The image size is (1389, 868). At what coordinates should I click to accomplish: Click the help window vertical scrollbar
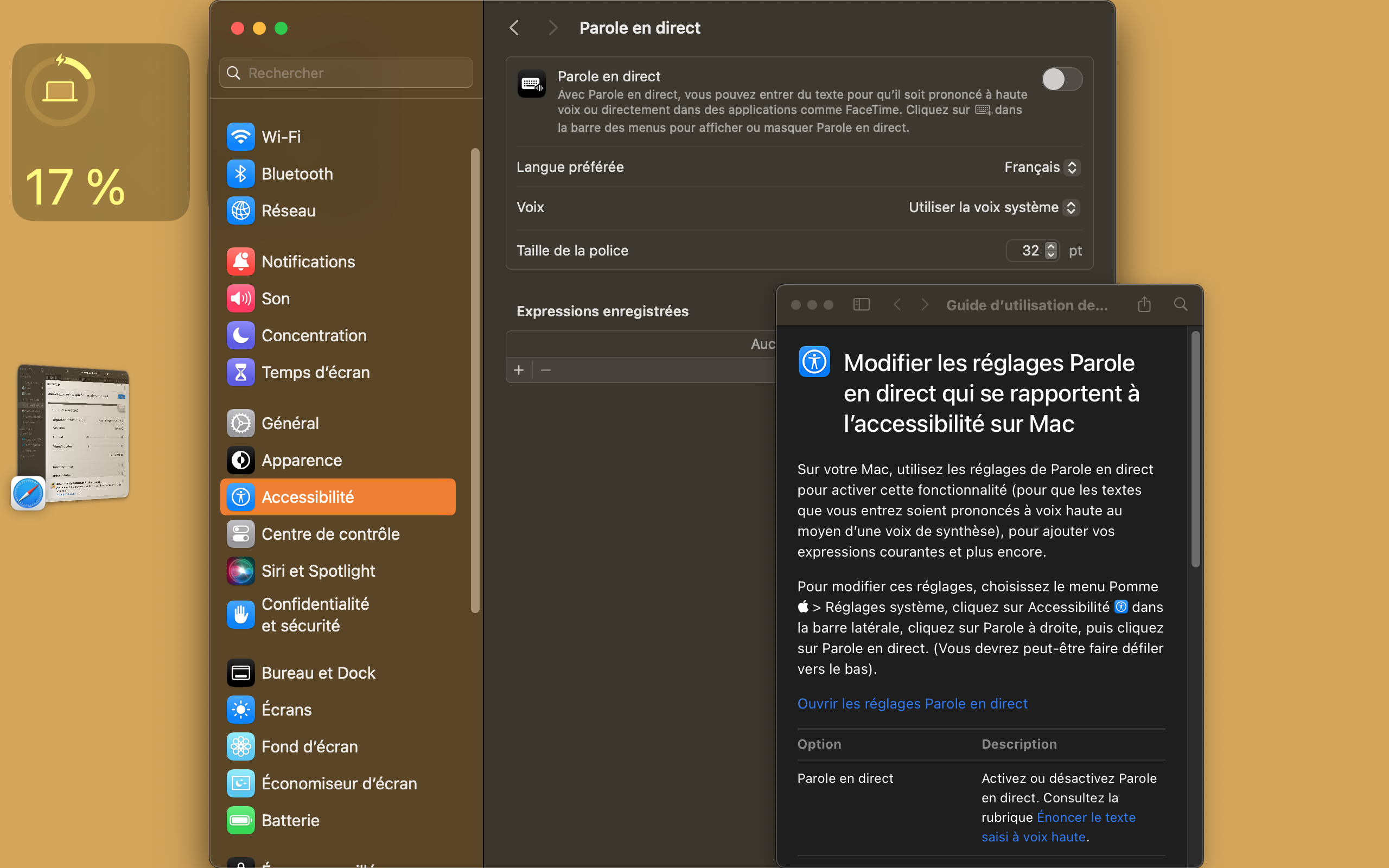[1196, 448]
